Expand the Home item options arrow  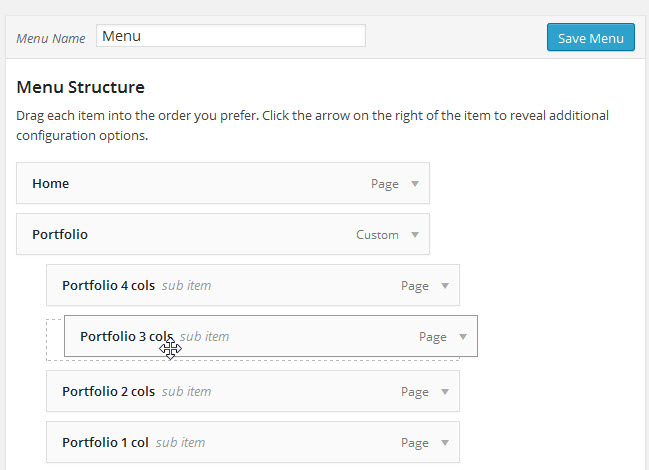[x=415, y=184]
